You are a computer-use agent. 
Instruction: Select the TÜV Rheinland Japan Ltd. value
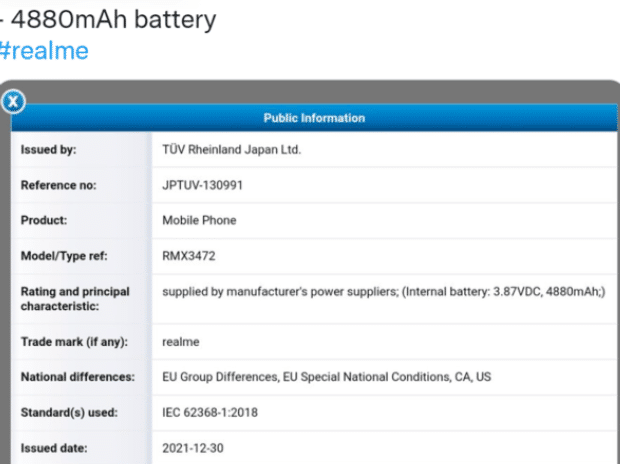pos(231,150)
